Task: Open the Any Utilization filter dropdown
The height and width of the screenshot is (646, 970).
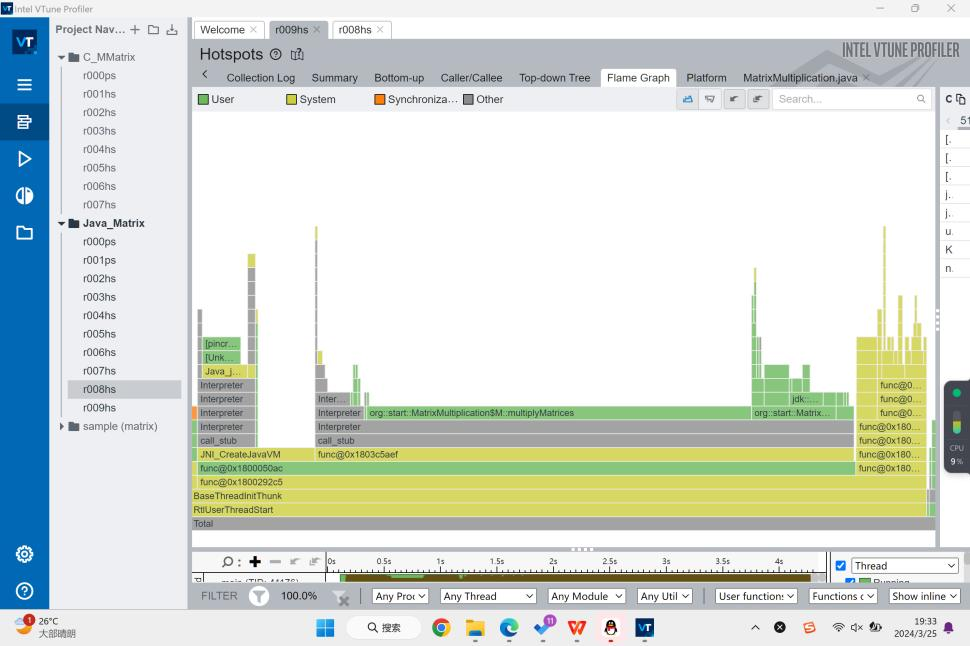Action: point(665,596)
